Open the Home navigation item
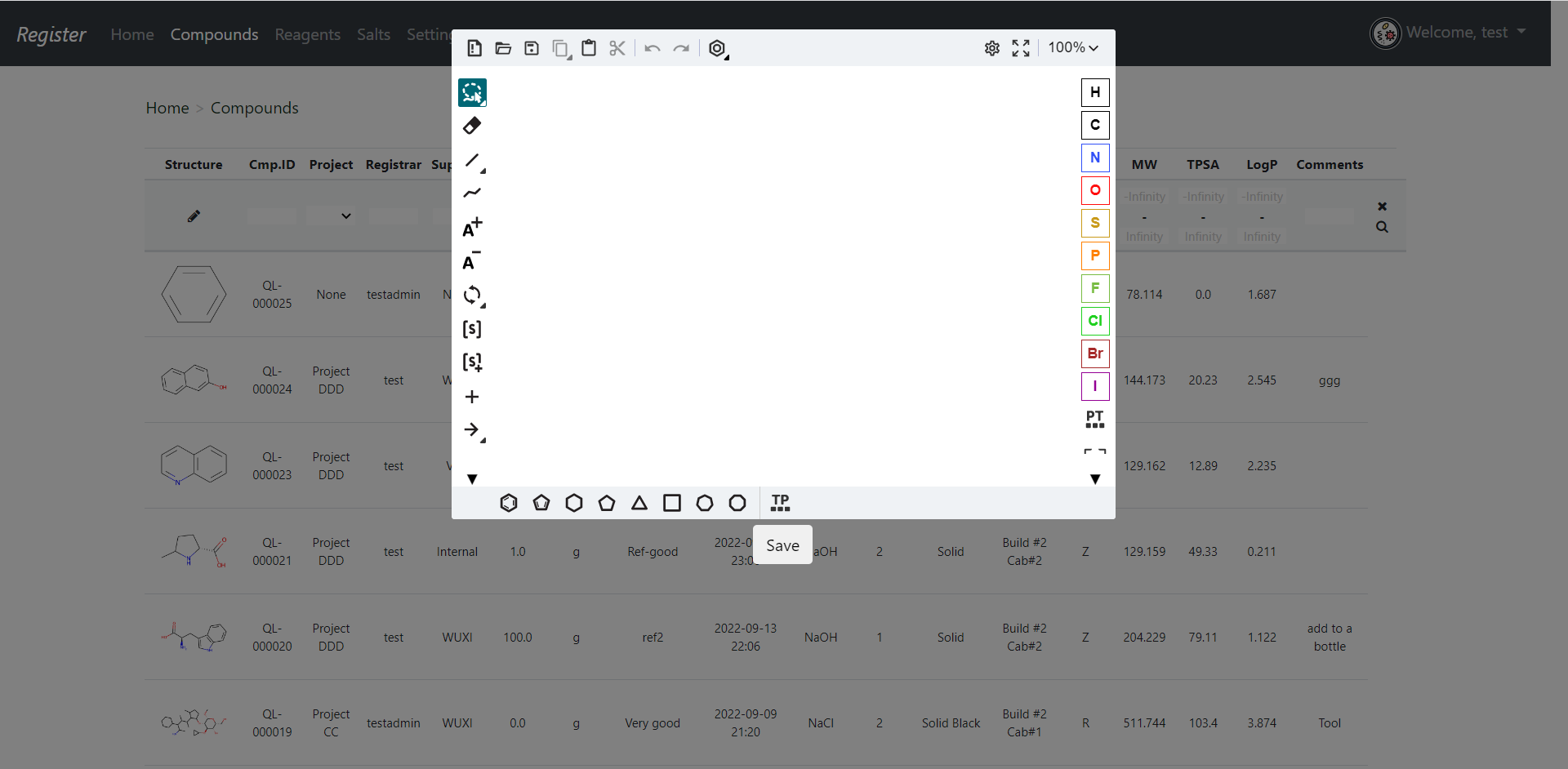The height and width of the screenshot is (769, 1568). click(x=132, y=34)
